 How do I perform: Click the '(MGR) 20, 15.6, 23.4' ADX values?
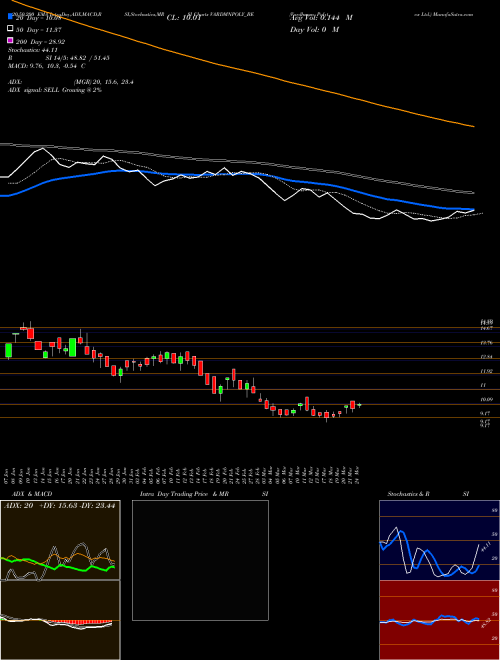pyautogui.click(x=103, y=82)
